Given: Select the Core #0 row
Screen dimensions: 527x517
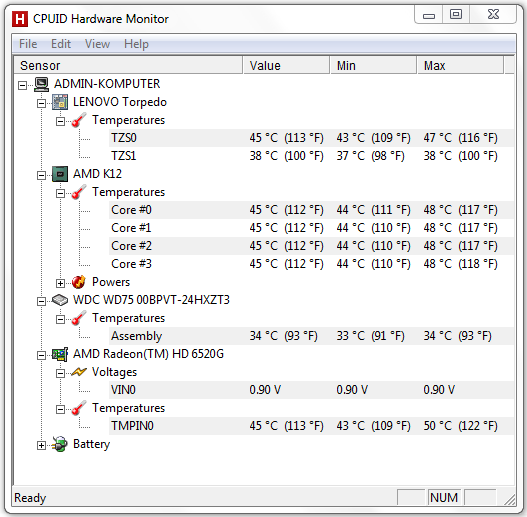Looking at the screenshot, I should click(x=311, y=210).
